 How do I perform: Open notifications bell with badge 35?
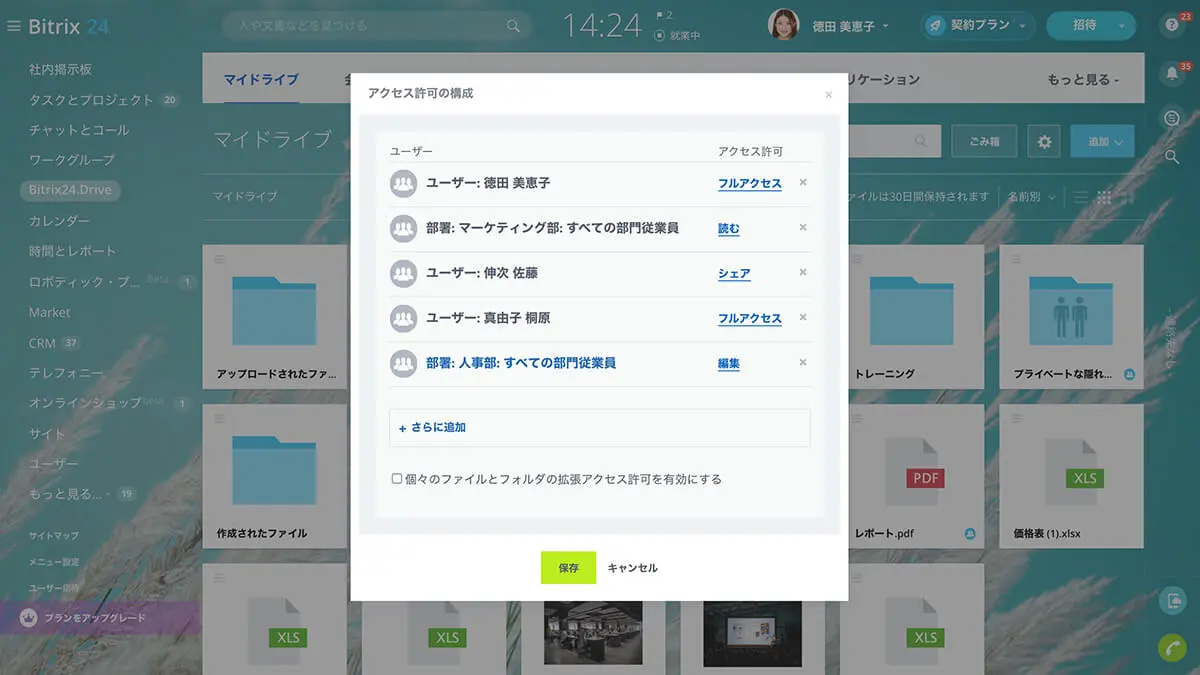pyautogui.click(x=1172, y=73)
